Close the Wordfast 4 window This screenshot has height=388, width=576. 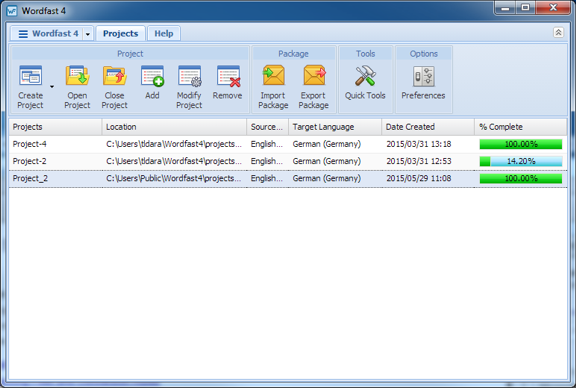[553, 8]
